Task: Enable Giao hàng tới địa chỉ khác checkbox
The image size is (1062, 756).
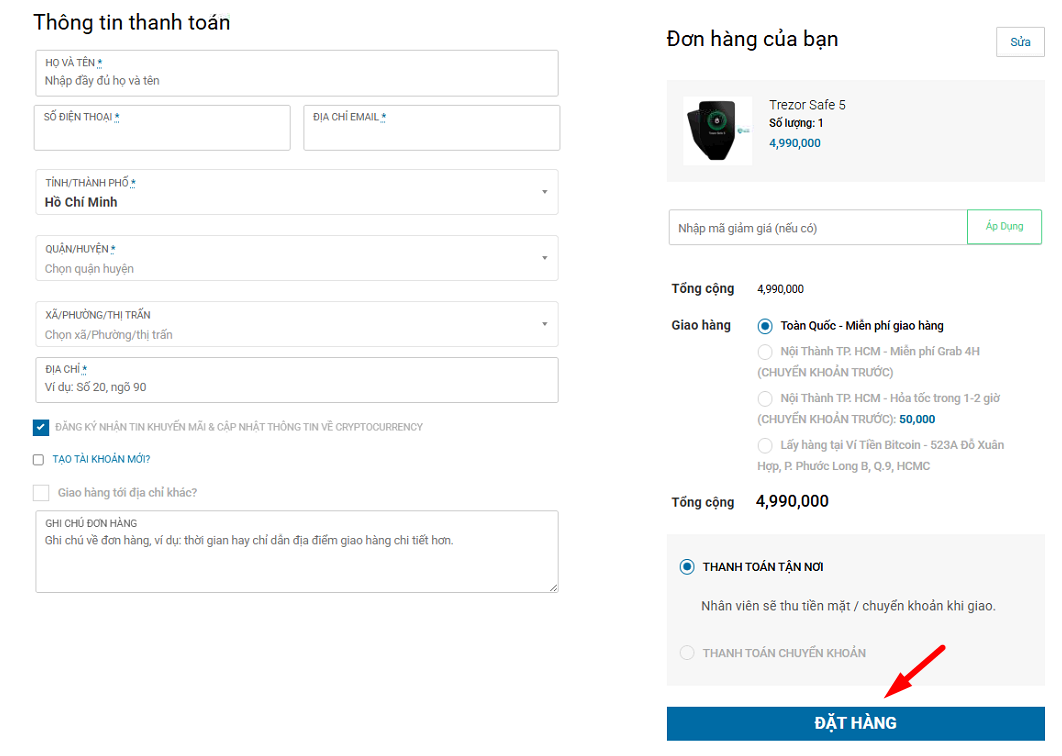Action: (x=41, y=492)
